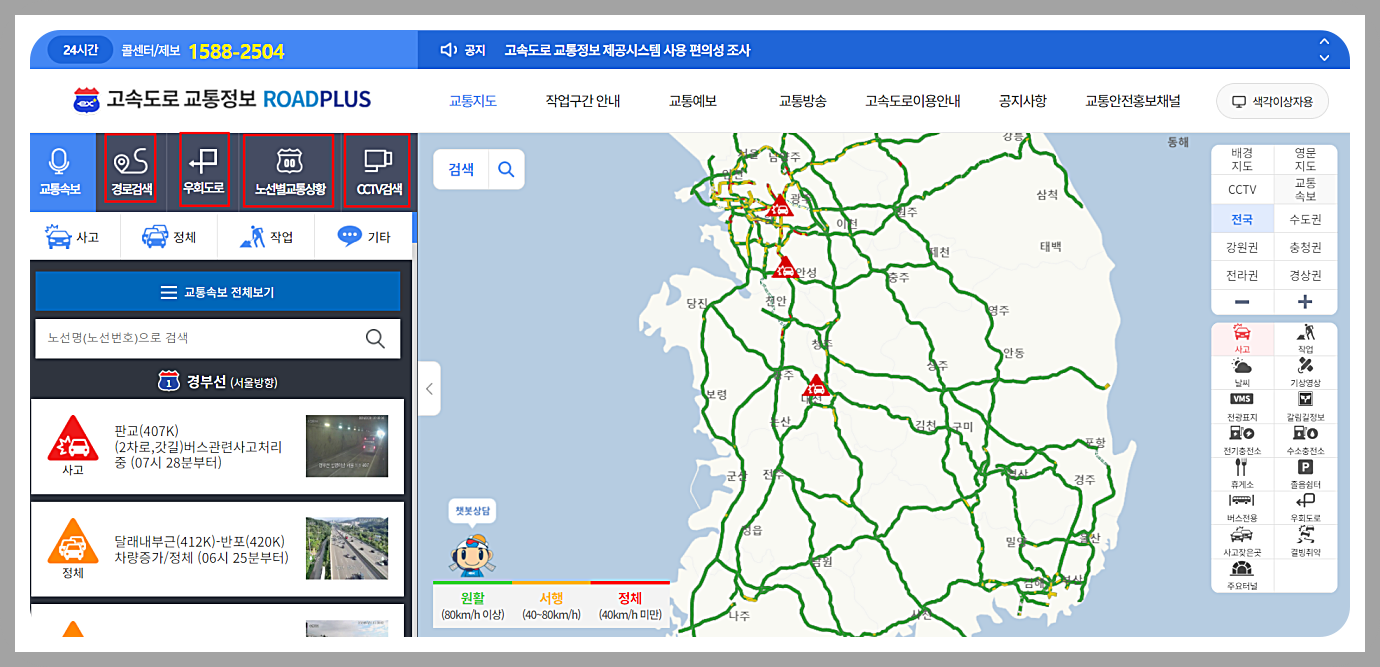The width and height of the screenshot is (1380, 667).
Task: Click the ROADPLUS highway shield logo
Action: (x=87, y=100)
